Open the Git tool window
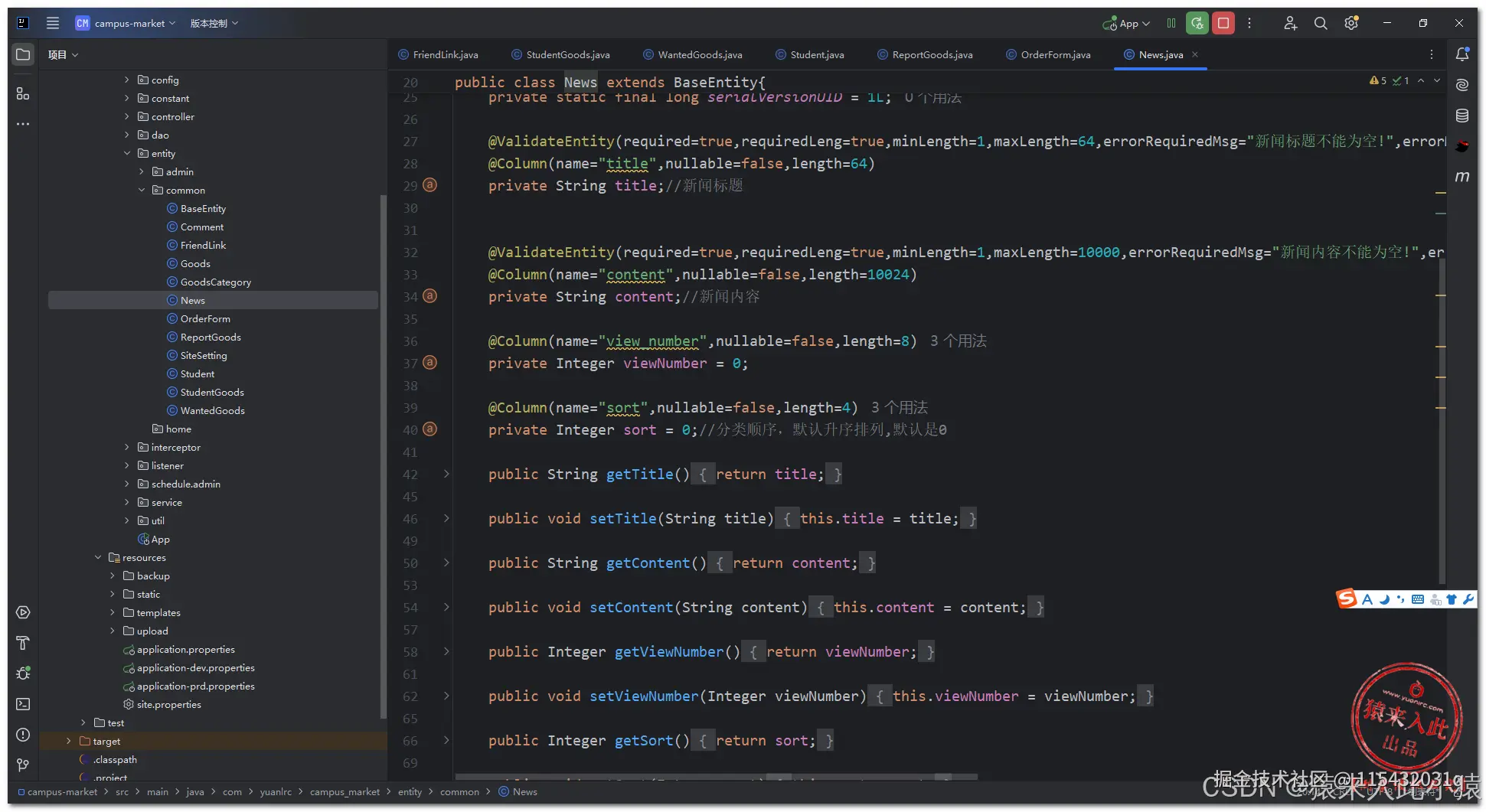This screenshot has width=1486, height=812. (23, 765)
